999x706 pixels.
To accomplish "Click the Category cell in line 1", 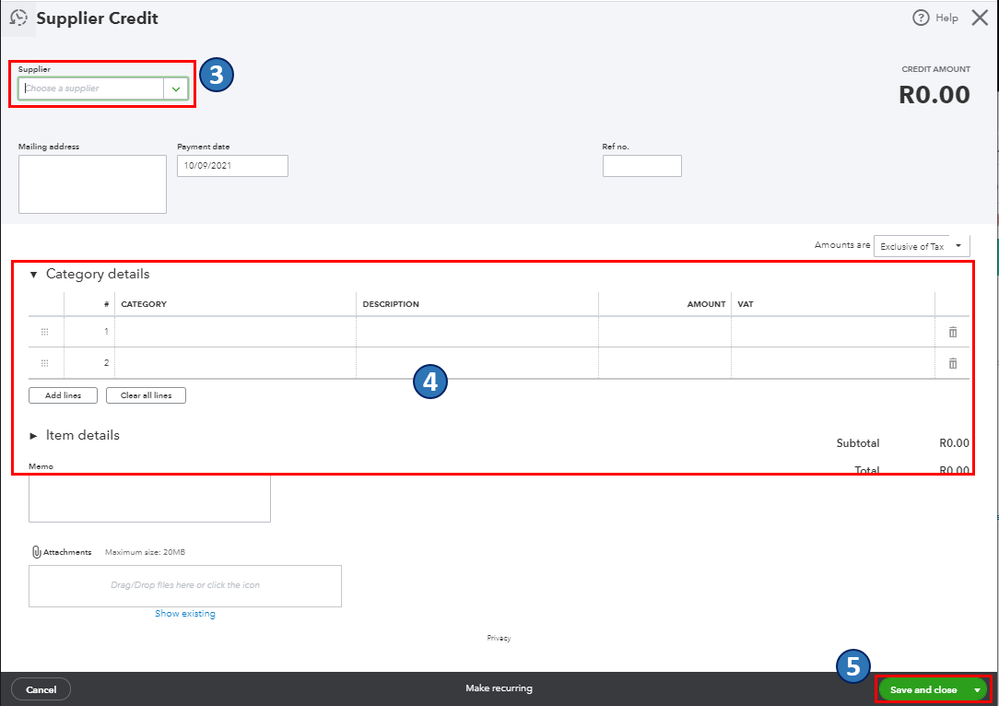I will click(235, 332).
